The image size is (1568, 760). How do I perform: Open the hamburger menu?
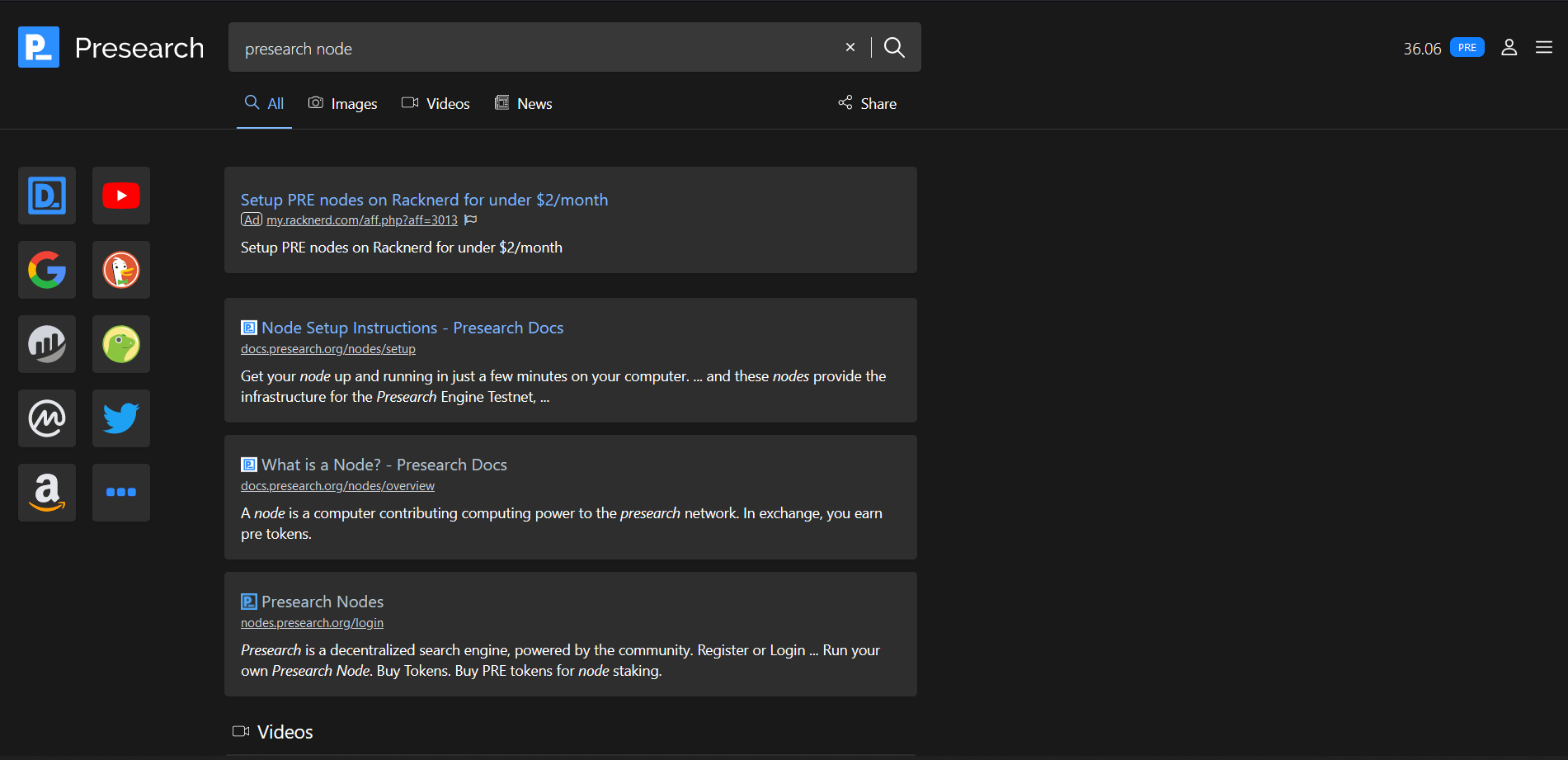(1544, 47)
